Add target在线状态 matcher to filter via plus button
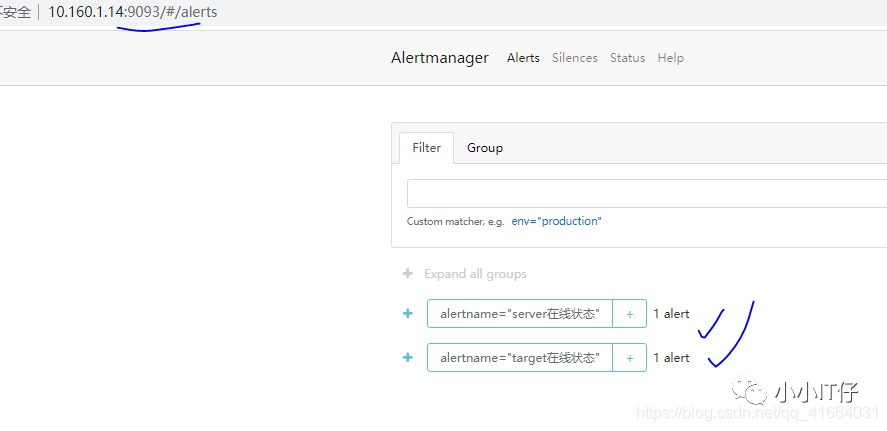The height and width of the screenshot is (431, 887). click(x=629, y=358)
